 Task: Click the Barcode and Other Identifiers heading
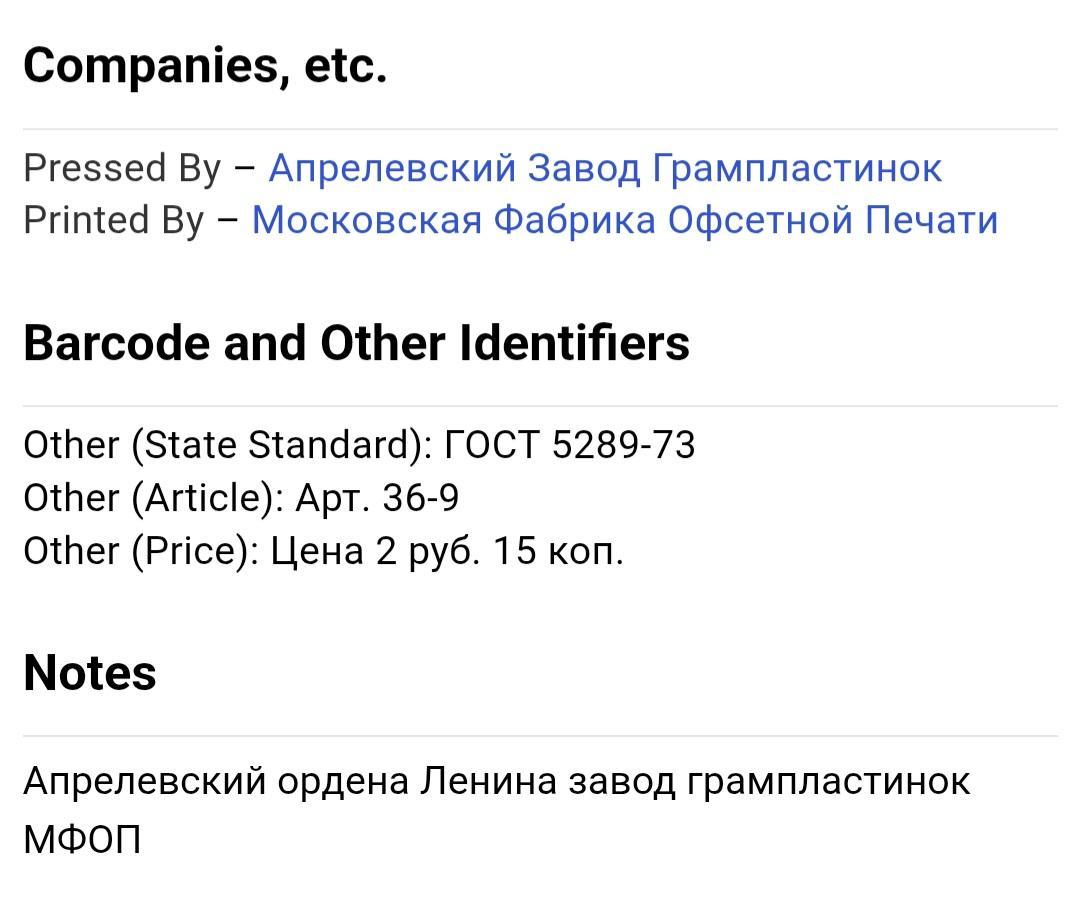(356, 343)
